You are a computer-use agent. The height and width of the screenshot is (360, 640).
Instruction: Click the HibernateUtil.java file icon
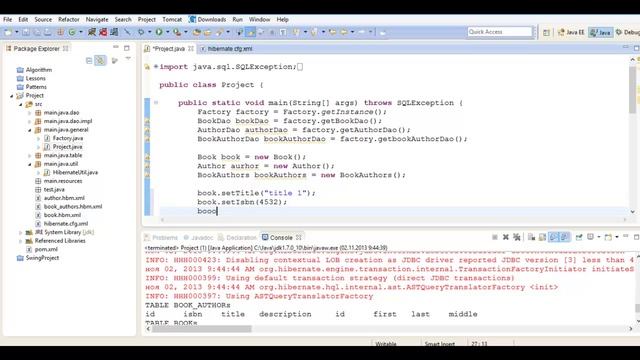coord(47,173)
